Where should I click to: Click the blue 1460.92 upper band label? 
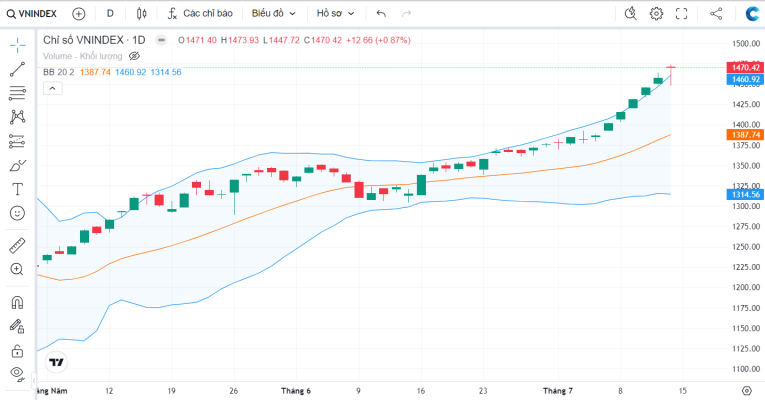point(745,79)
